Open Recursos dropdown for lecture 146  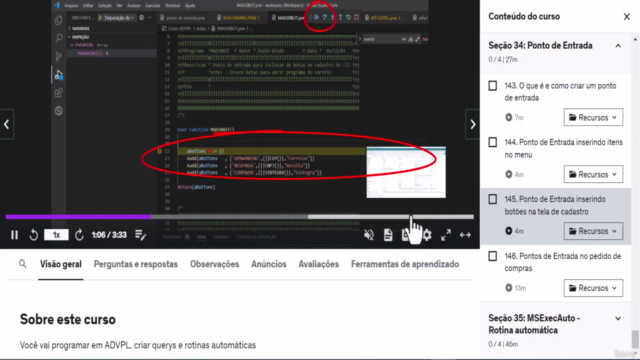(x=593, y=288)
